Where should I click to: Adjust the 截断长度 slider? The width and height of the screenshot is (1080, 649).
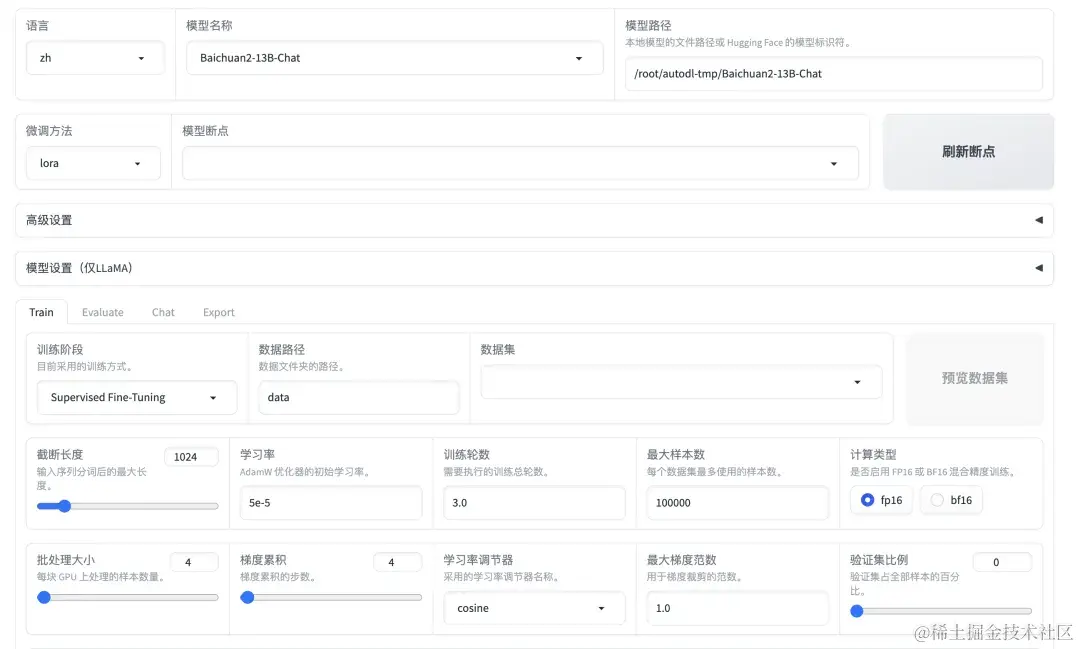point(127,506)
